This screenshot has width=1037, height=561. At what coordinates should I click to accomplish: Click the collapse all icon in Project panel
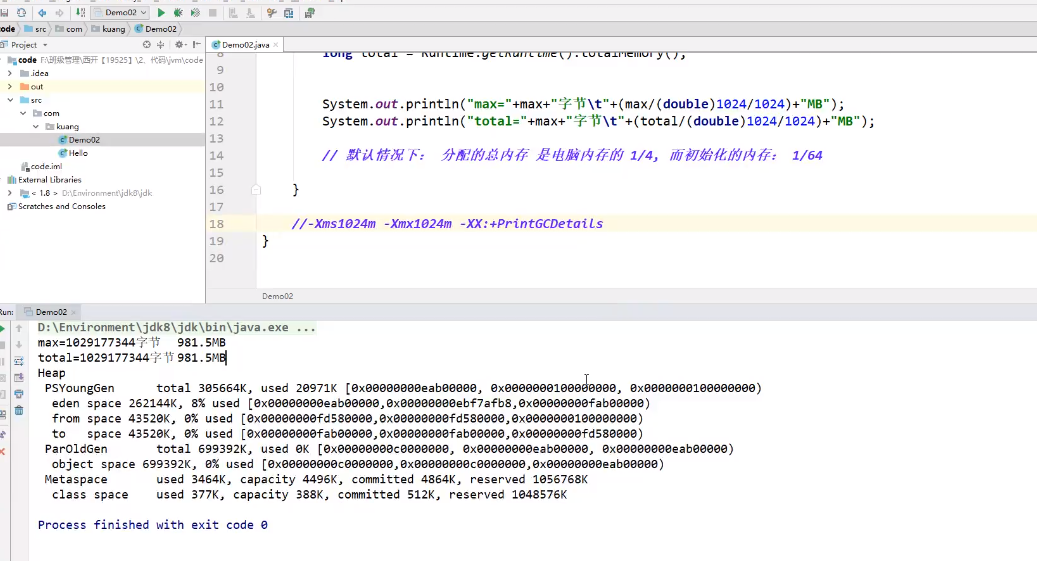(x=161, y=45)
